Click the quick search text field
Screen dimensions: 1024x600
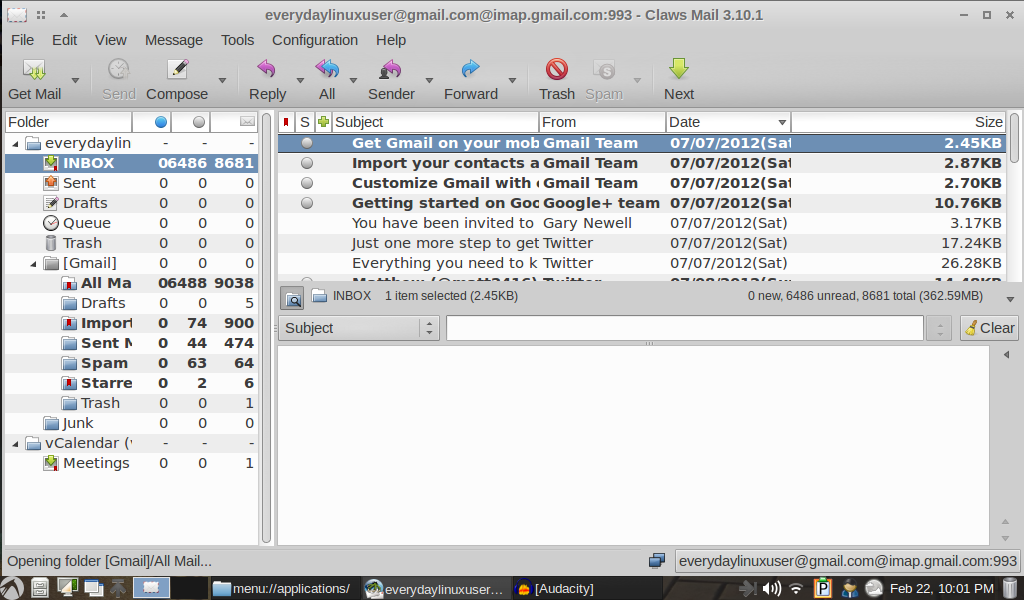coord(684,328)
